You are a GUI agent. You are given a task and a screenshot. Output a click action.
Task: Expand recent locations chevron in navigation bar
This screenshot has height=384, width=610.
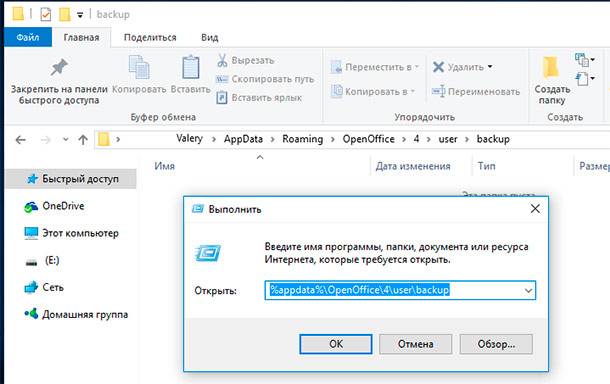pyautogui.click(x=65, y=139)
